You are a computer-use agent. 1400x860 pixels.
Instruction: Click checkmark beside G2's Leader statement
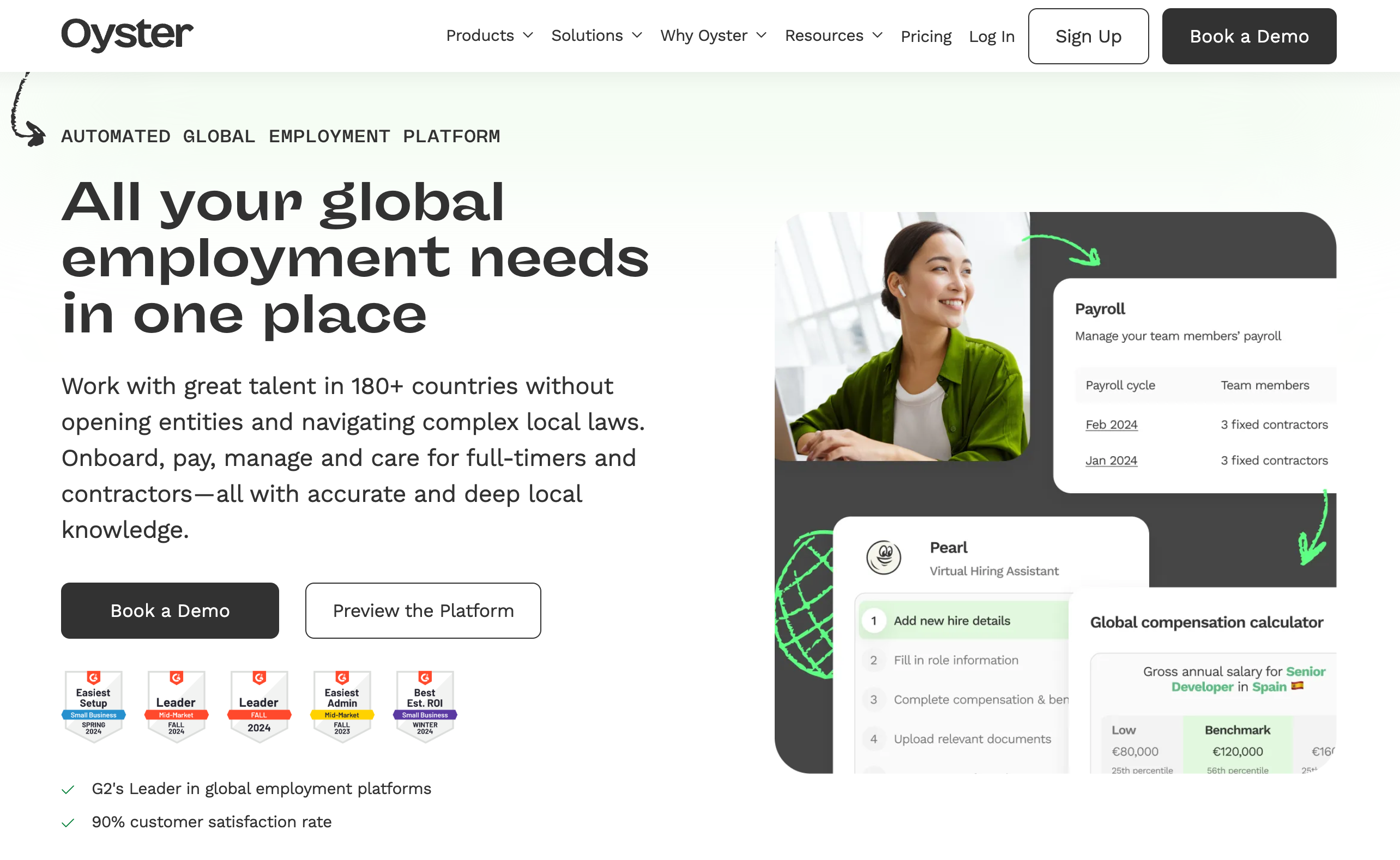point(68,790)
